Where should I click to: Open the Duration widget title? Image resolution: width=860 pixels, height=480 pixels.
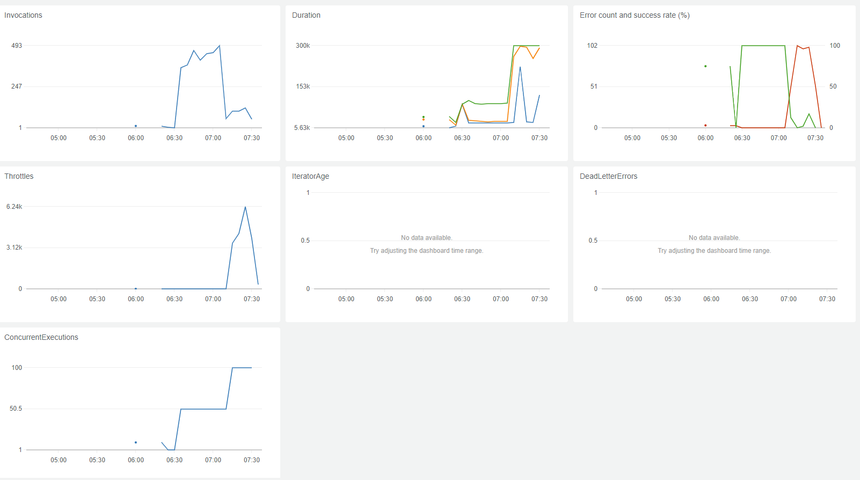[306, 15]
